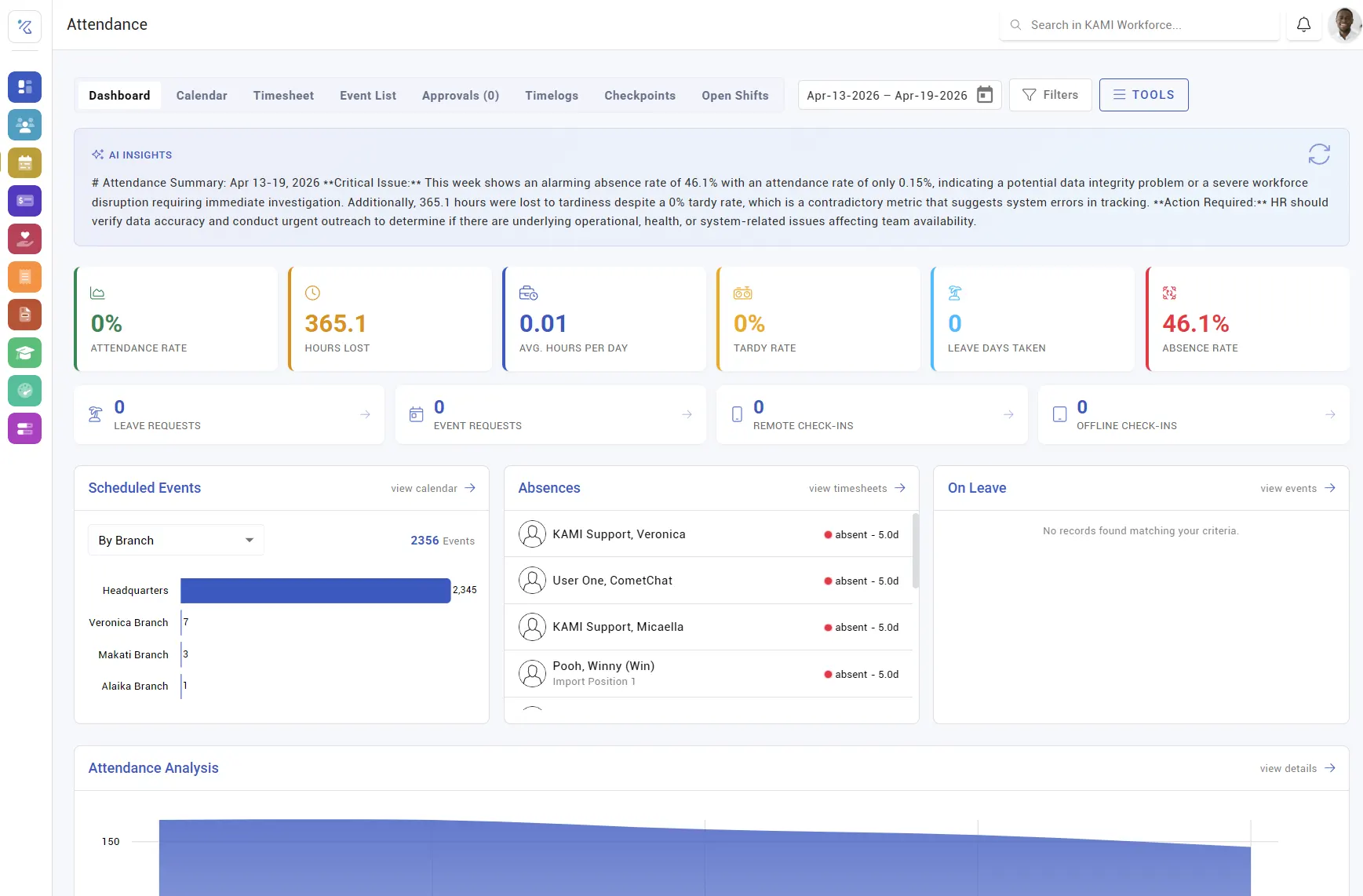This screenshot has width=1363, height=896.
Task: Switch to the Timesheet tab
Action: [x=283, y=96]
